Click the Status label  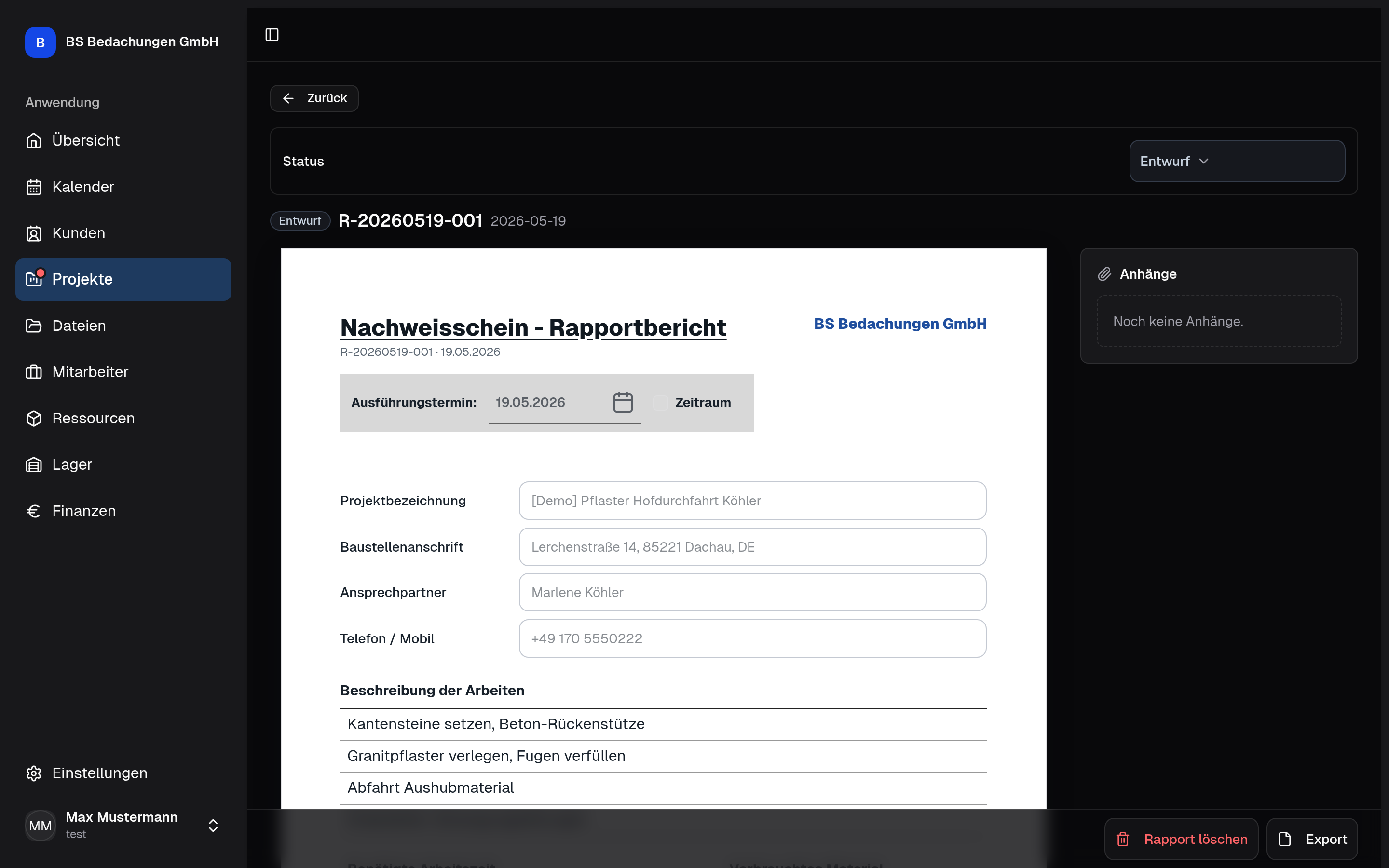(303, 162)
